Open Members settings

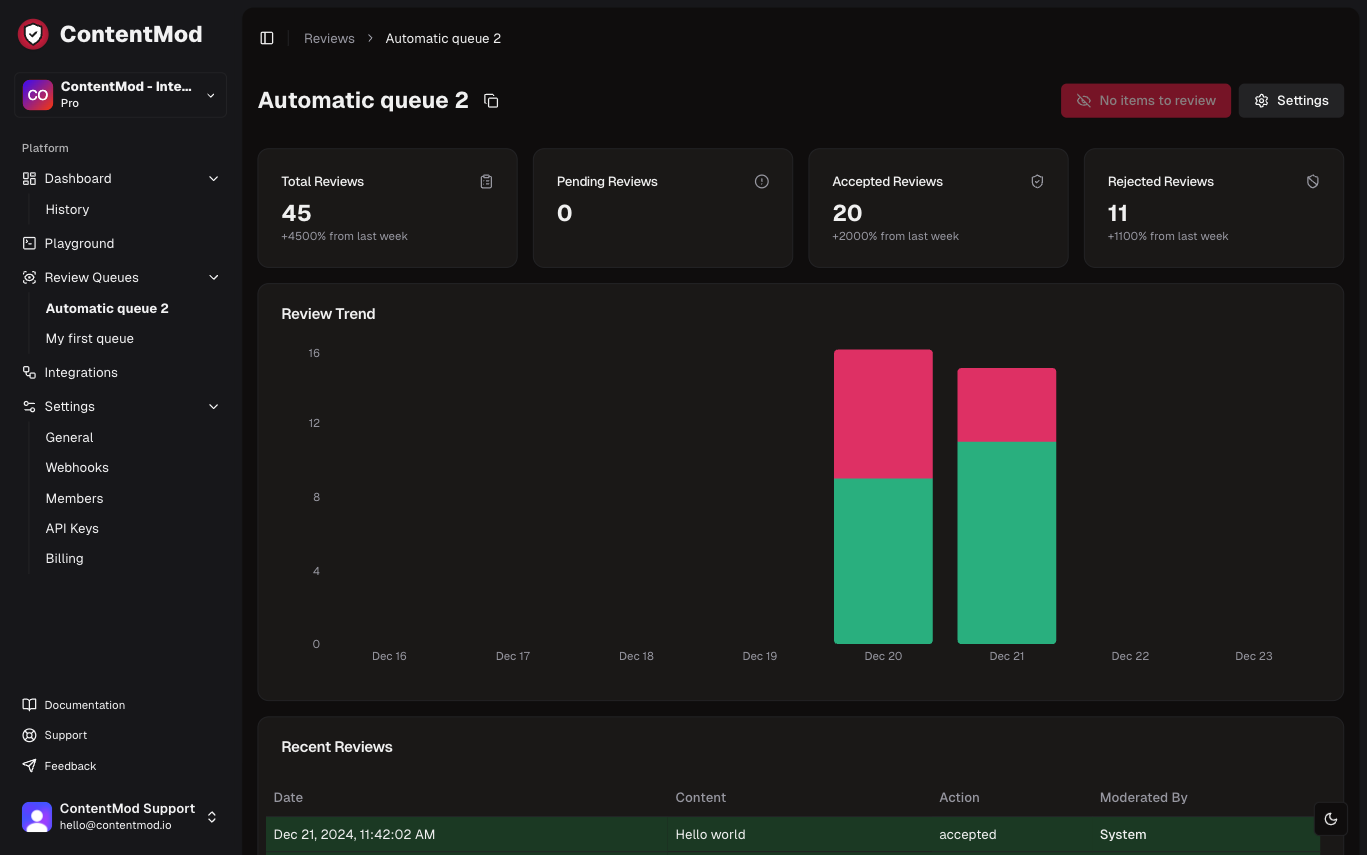coord(74,498)
